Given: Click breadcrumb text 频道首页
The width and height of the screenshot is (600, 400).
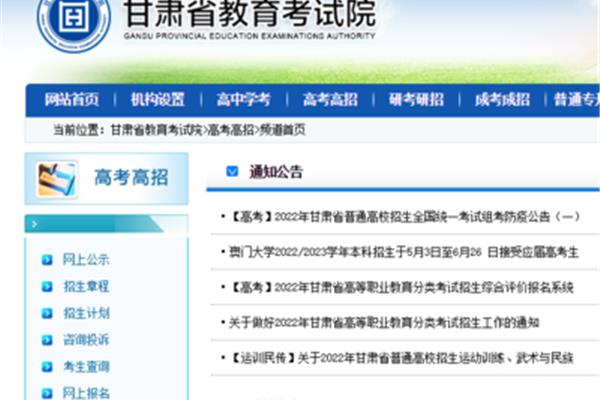Looking at the screenshot, I should pos(282,130).
